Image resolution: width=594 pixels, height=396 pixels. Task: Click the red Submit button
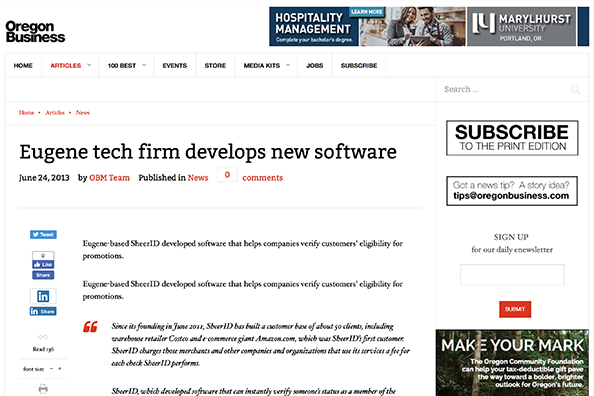[x=515, y=309]
